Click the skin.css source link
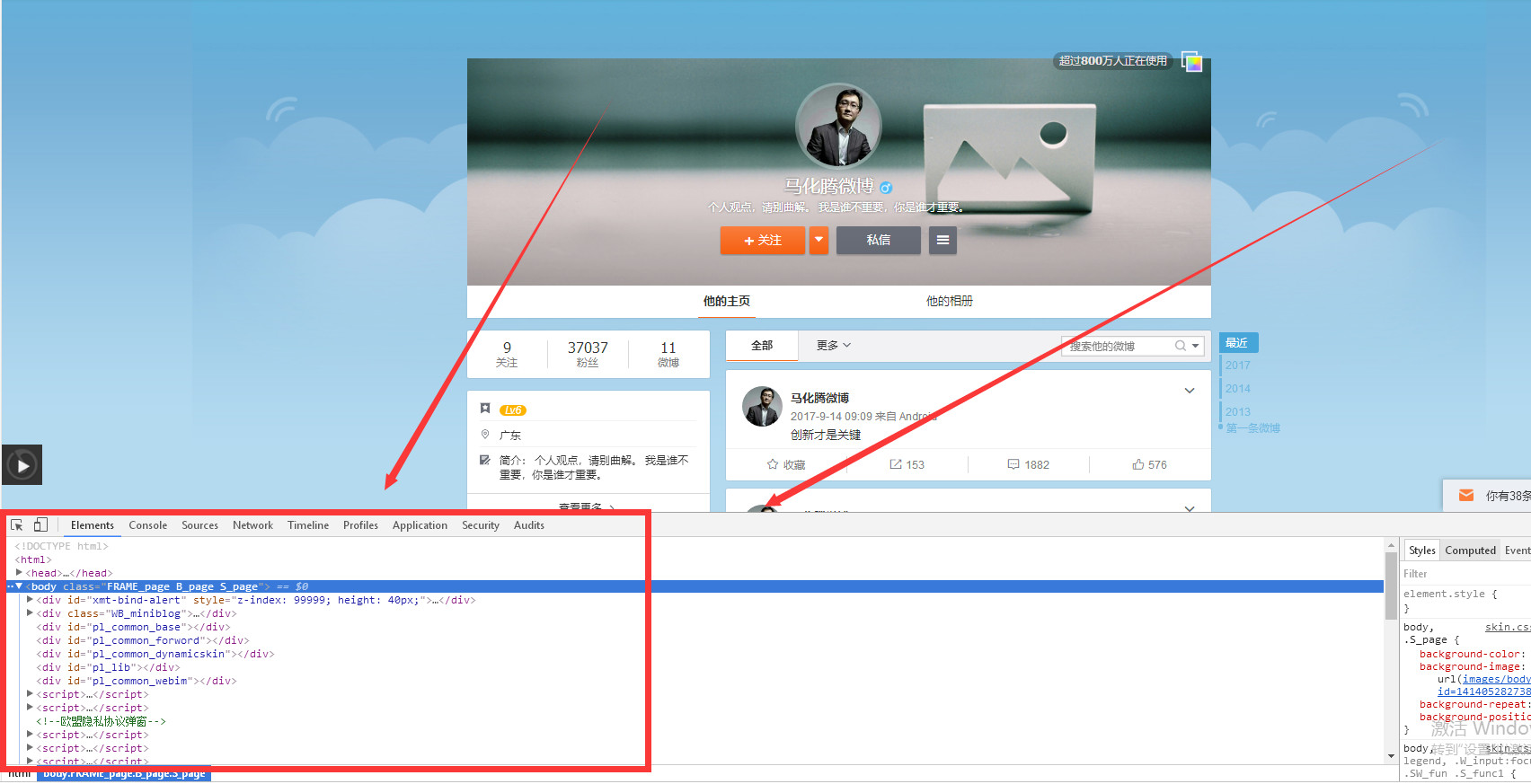 1508,627
